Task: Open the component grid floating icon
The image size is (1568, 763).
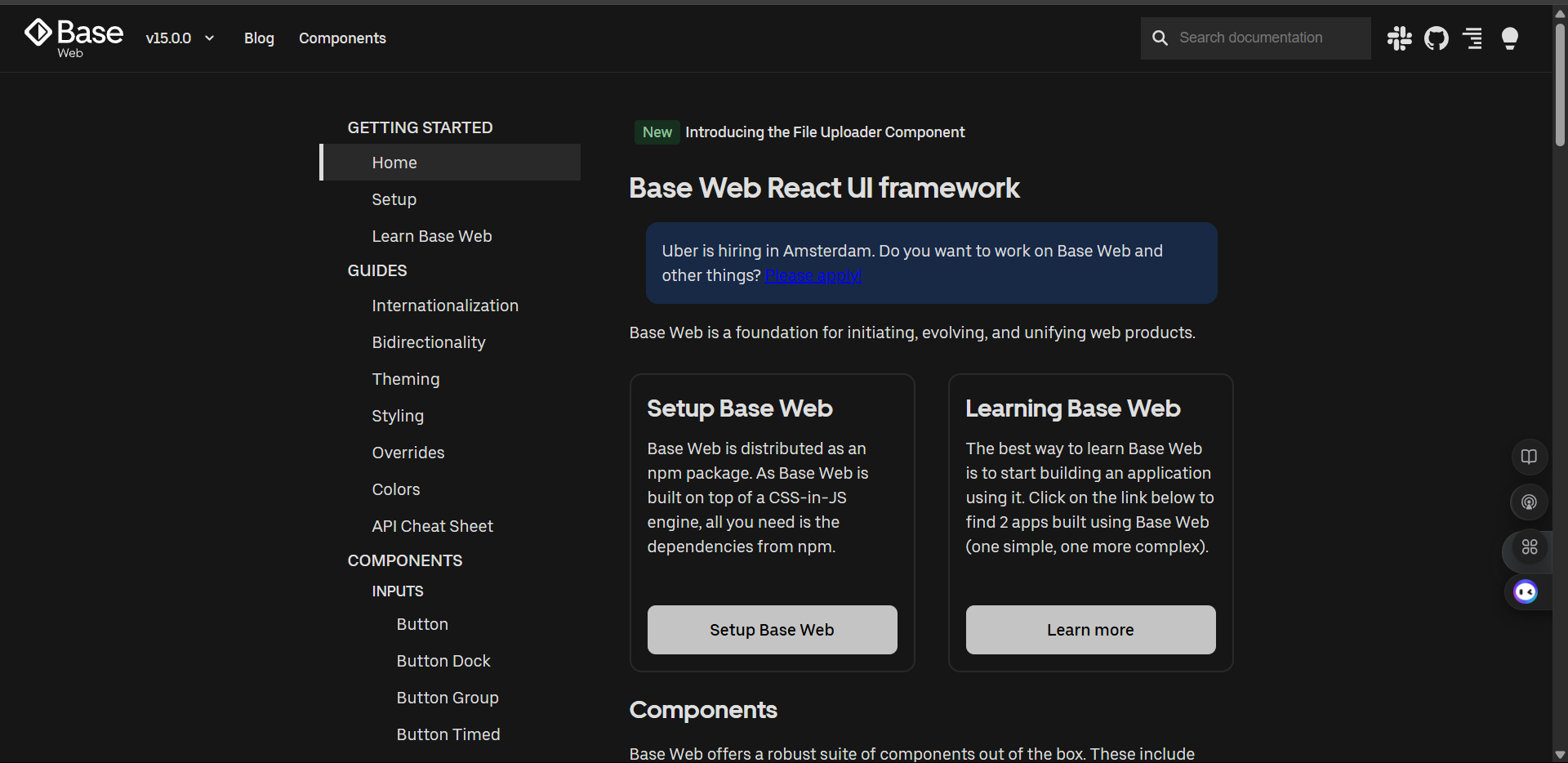Action: point(1530,547)
